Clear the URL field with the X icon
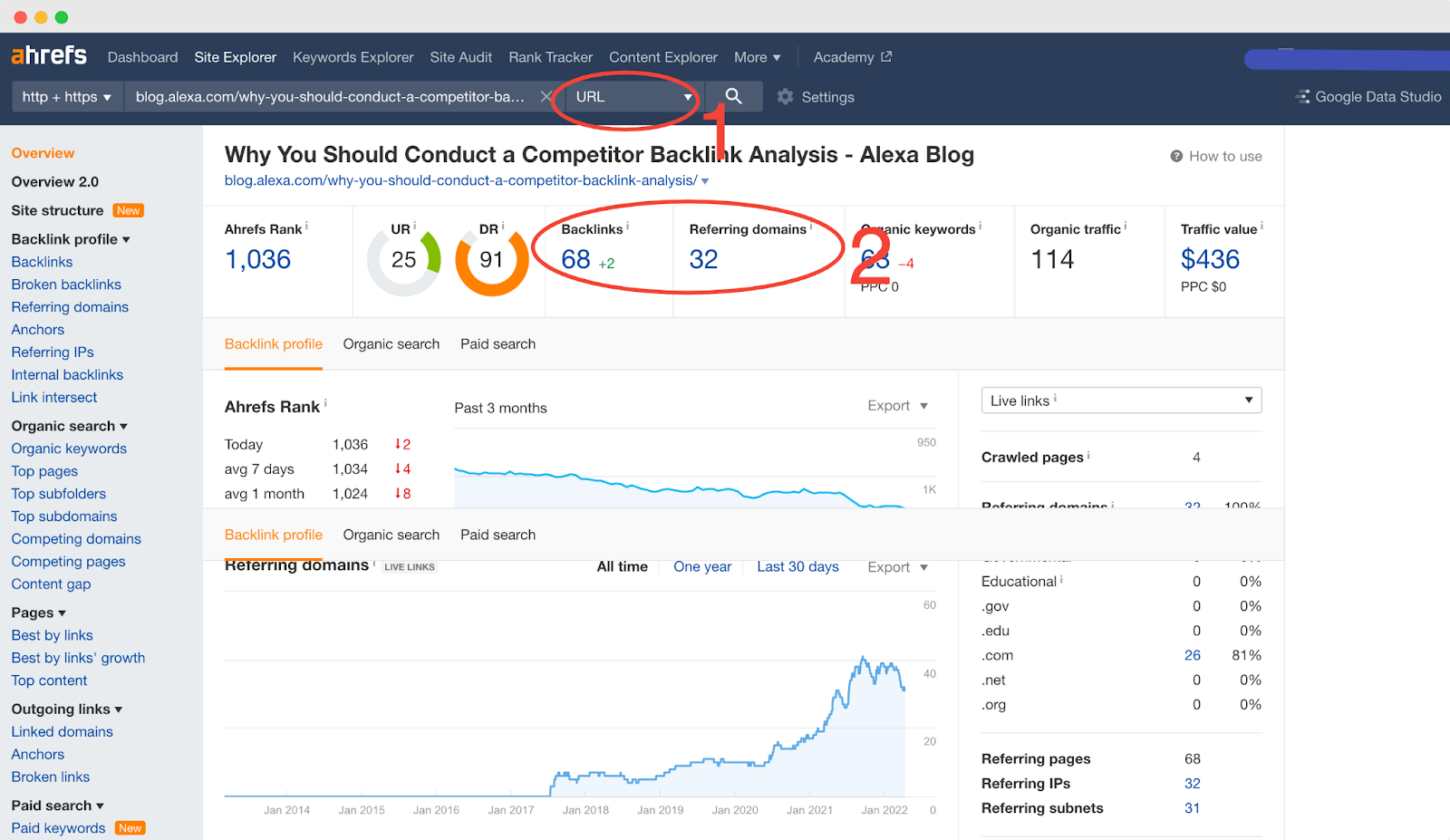1450x840 pixels. click(546, 97)
